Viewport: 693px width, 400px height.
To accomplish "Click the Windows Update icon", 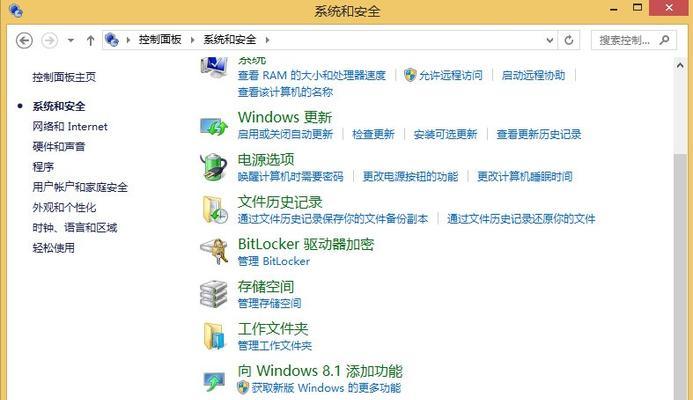I will coord(214,126).
